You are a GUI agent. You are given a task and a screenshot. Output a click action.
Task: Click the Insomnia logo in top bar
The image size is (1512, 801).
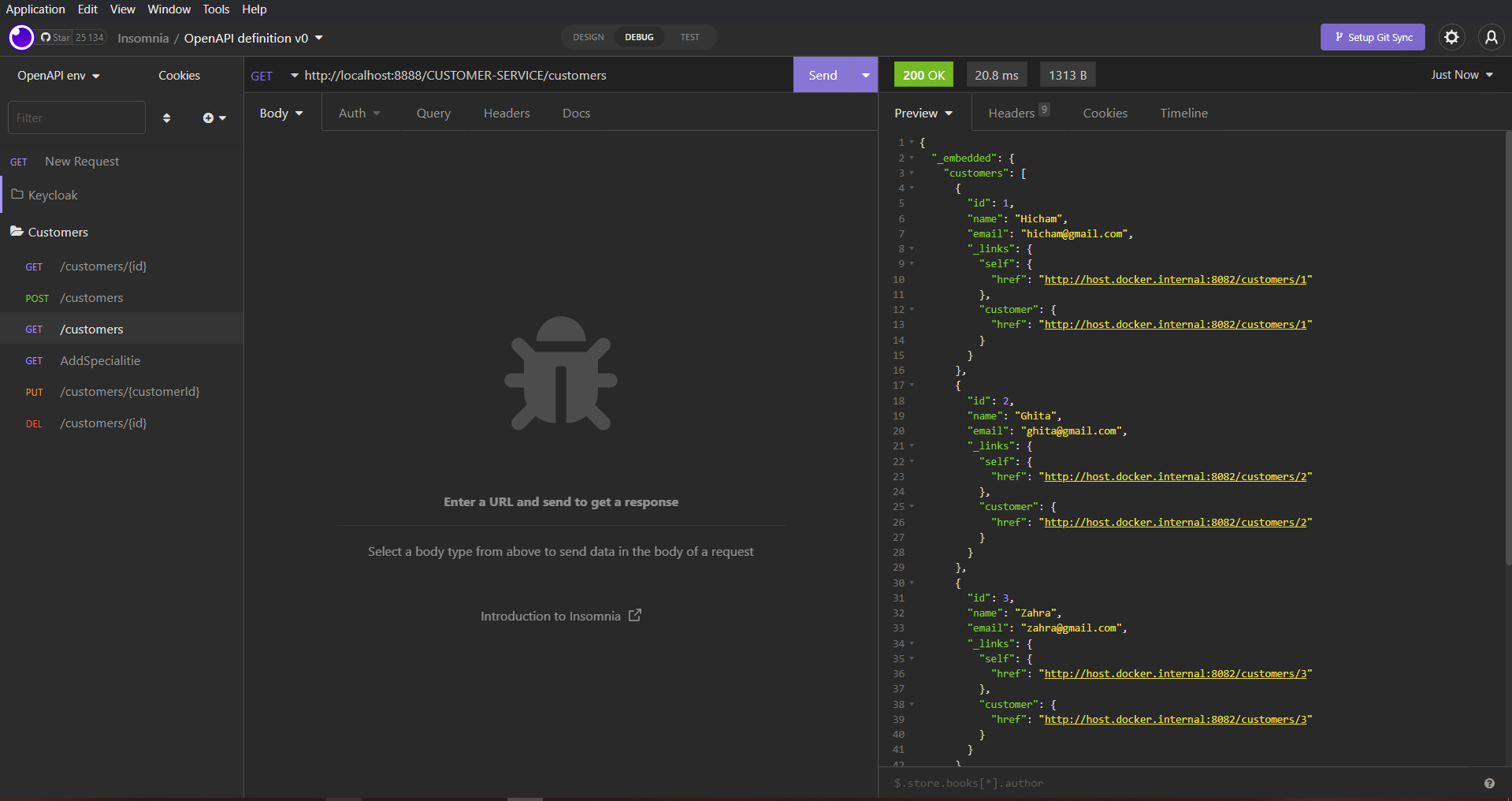[20, 37]
